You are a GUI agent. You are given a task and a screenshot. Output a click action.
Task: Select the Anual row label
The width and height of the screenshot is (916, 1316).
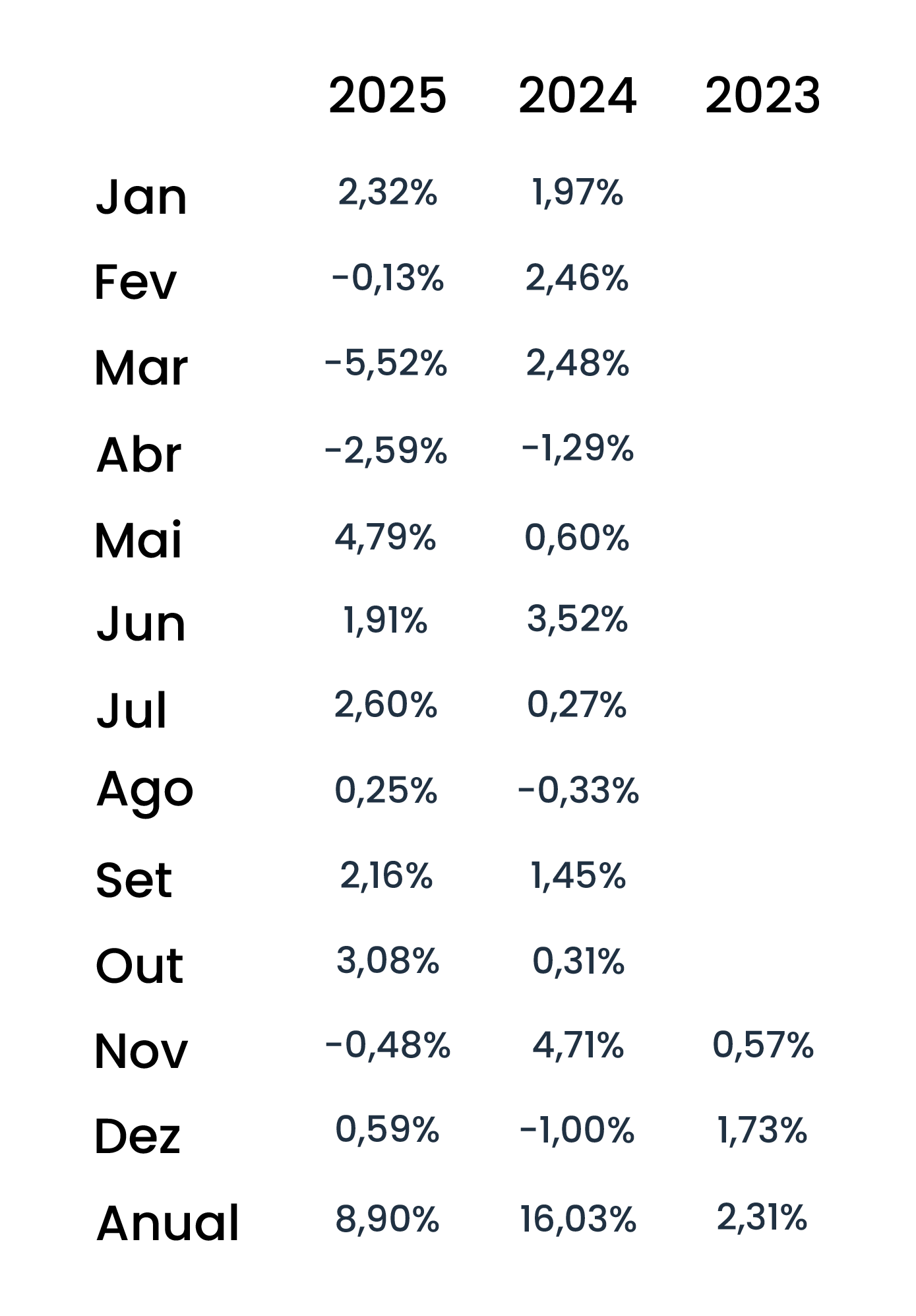coord(168,1223)
